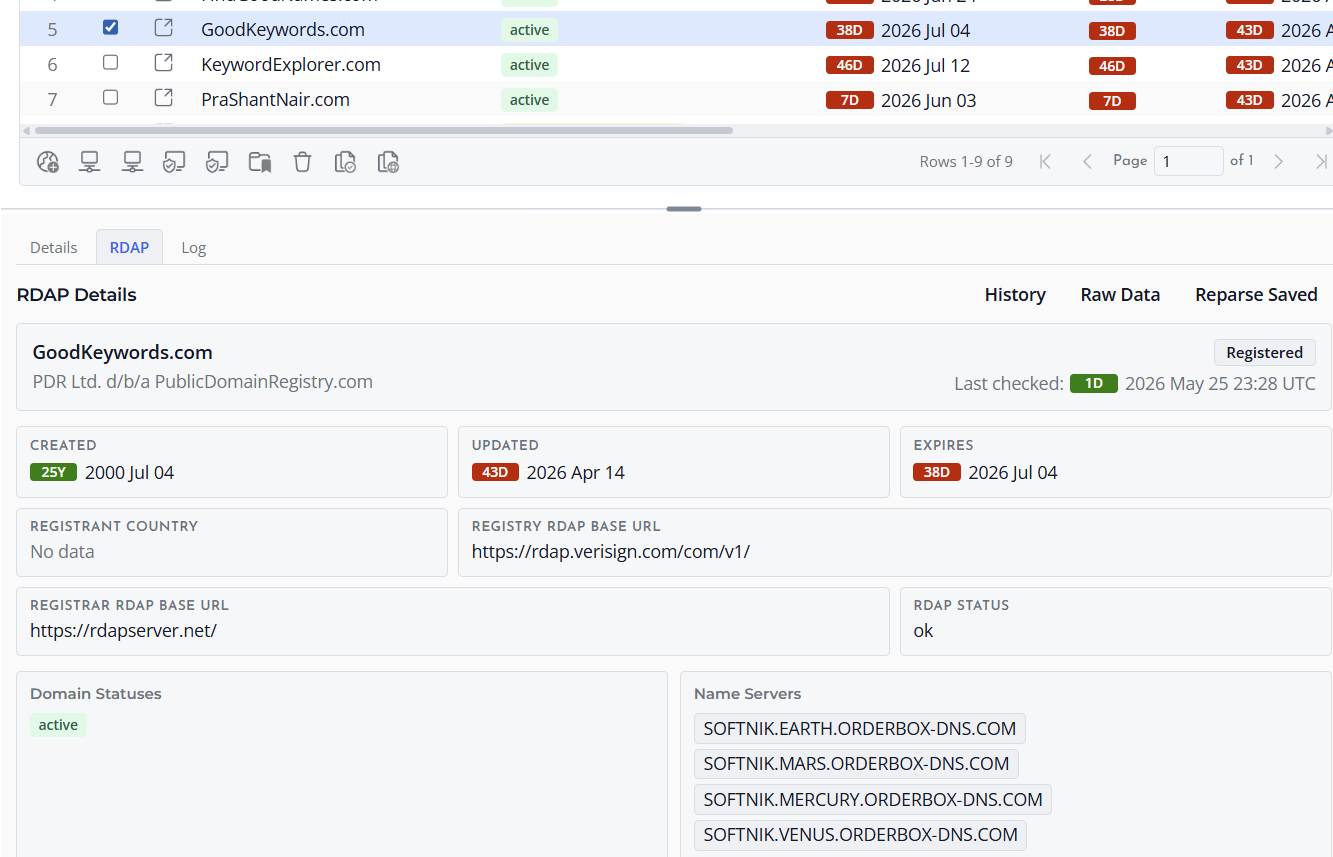The image size is (1333, 857).
Task: Click the network computer icon beside the shield icons
Action: (x=132, y=162)
